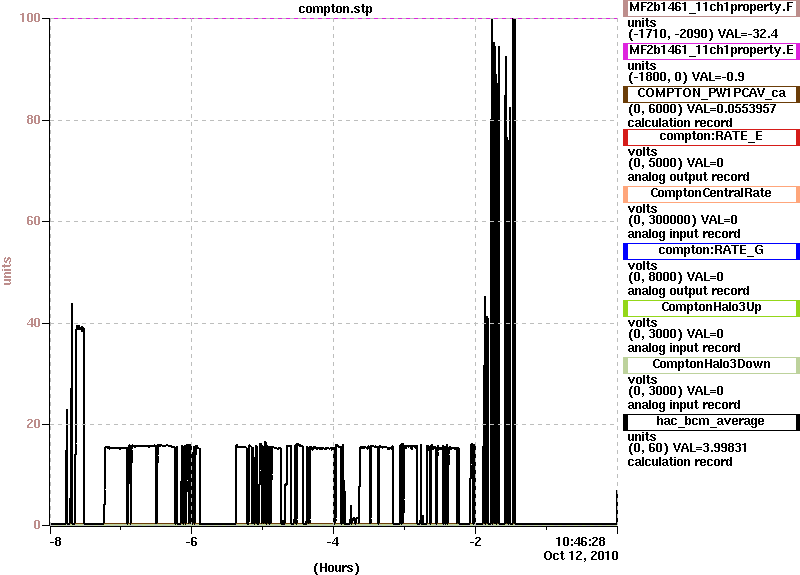The image size is (800, 575).
Task: Click the -8 hours tick label
Action: [55, 541]
